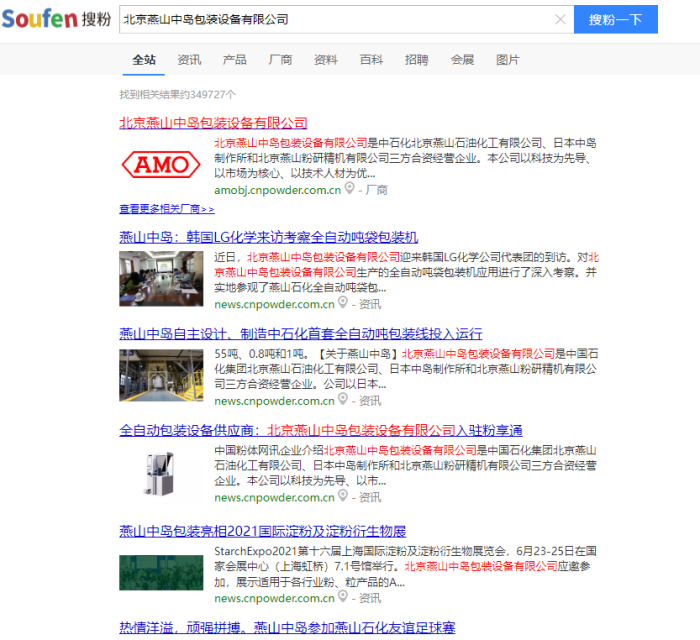Go to the 百科 tab
Image resolution: width=700 pixels, height=640 pixels.
click(371, 60)
